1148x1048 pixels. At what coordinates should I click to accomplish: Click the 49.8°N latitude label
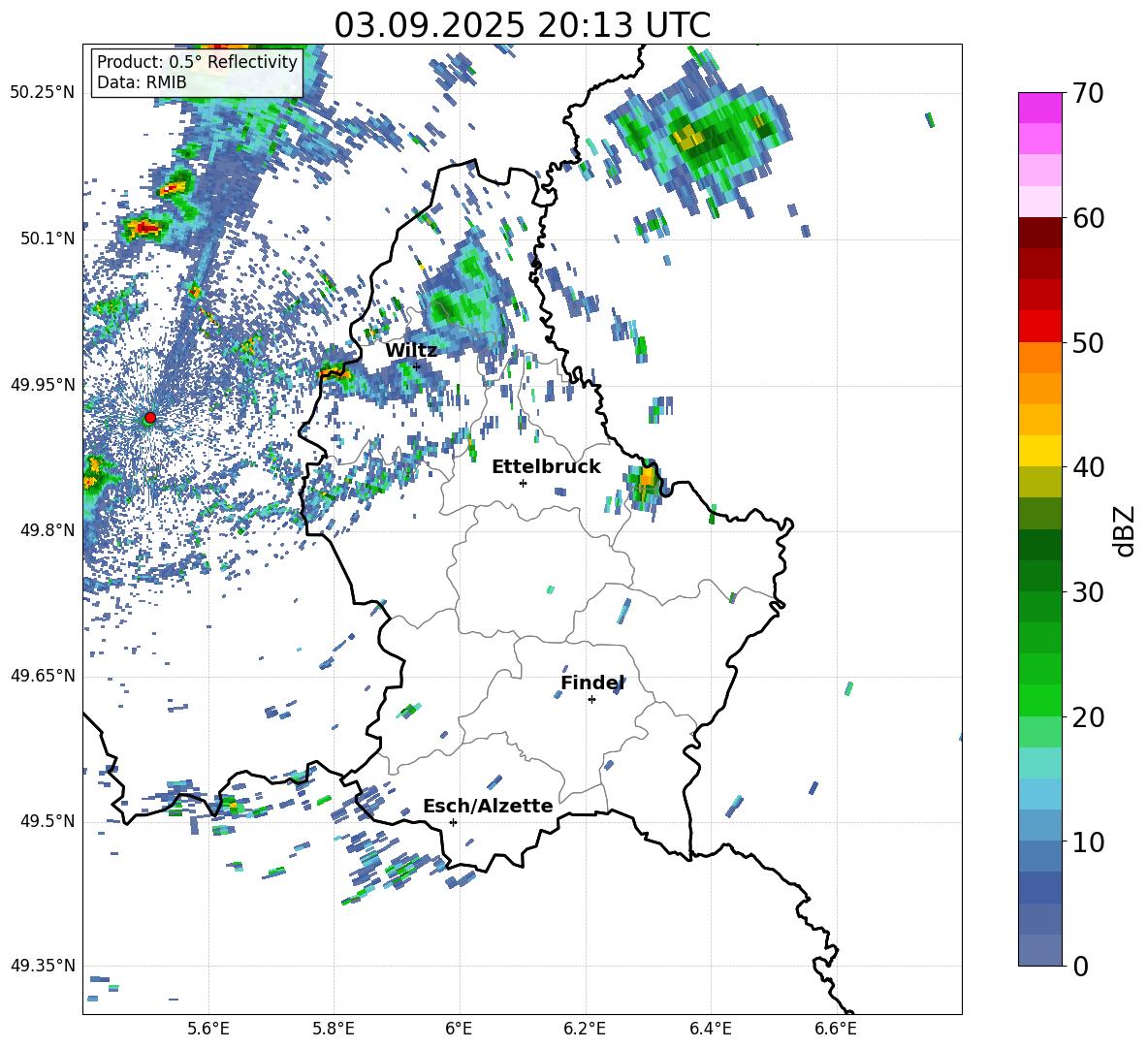click(x=48, y=530)
